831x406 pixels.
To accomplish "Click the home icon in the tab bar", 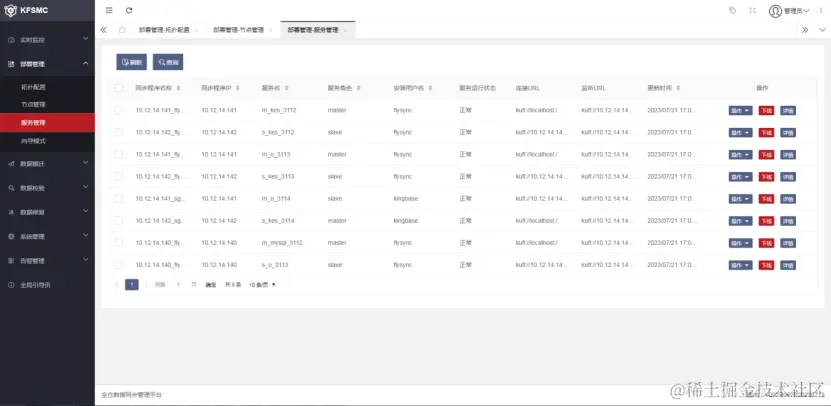I will tap(122, 30).
